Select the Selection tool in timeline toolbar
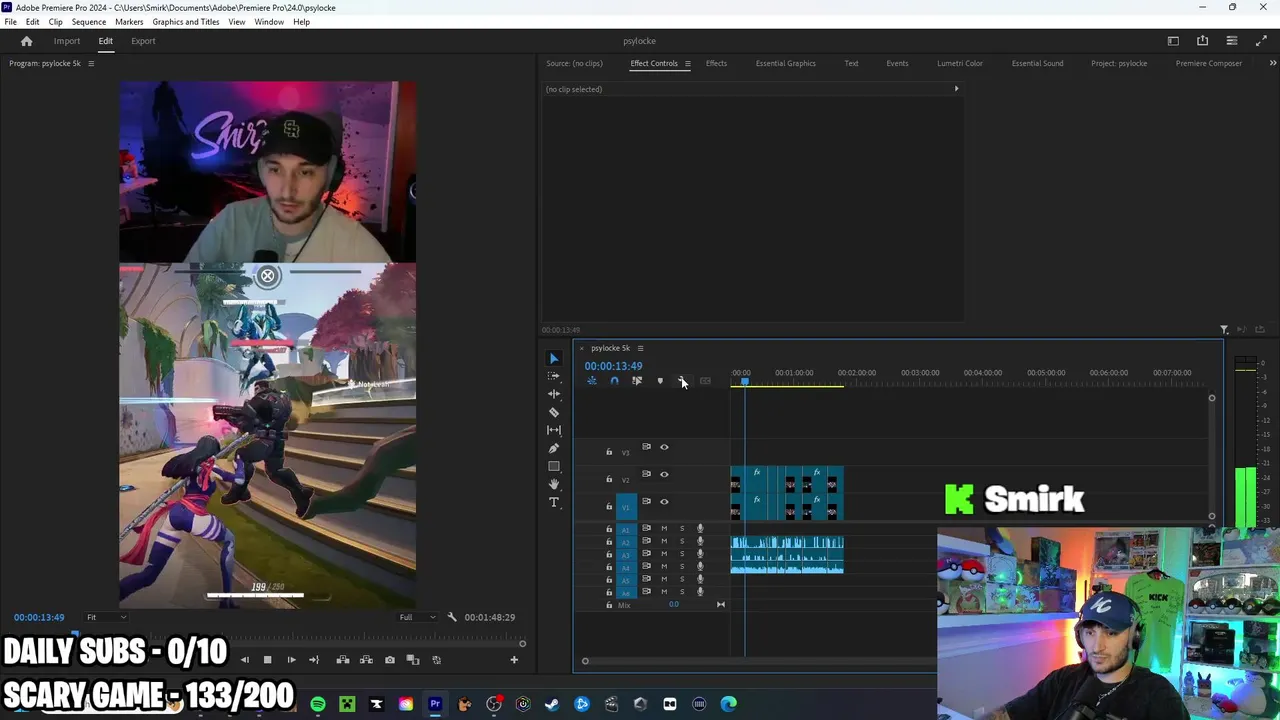 pyautogui.click(x=553, y=358)
